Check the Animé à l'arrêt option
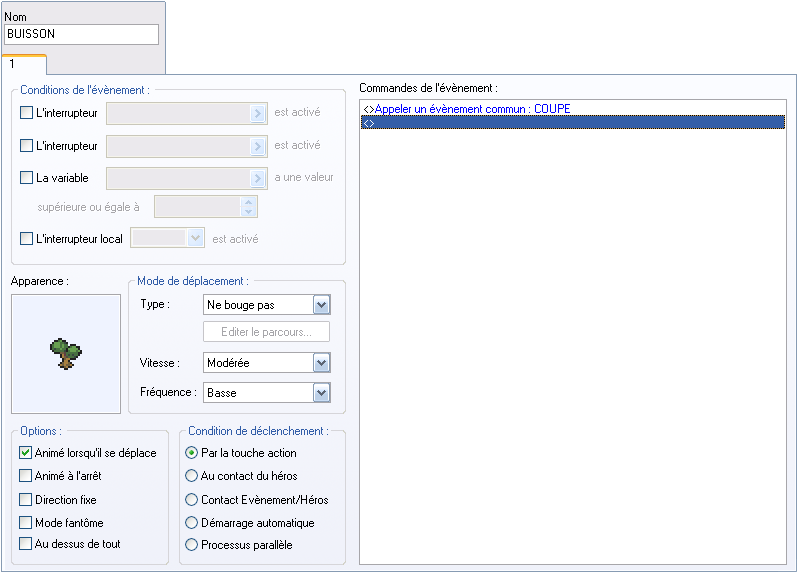The width and height of the screenshot is (799, 574). click(x=25, y=475)
